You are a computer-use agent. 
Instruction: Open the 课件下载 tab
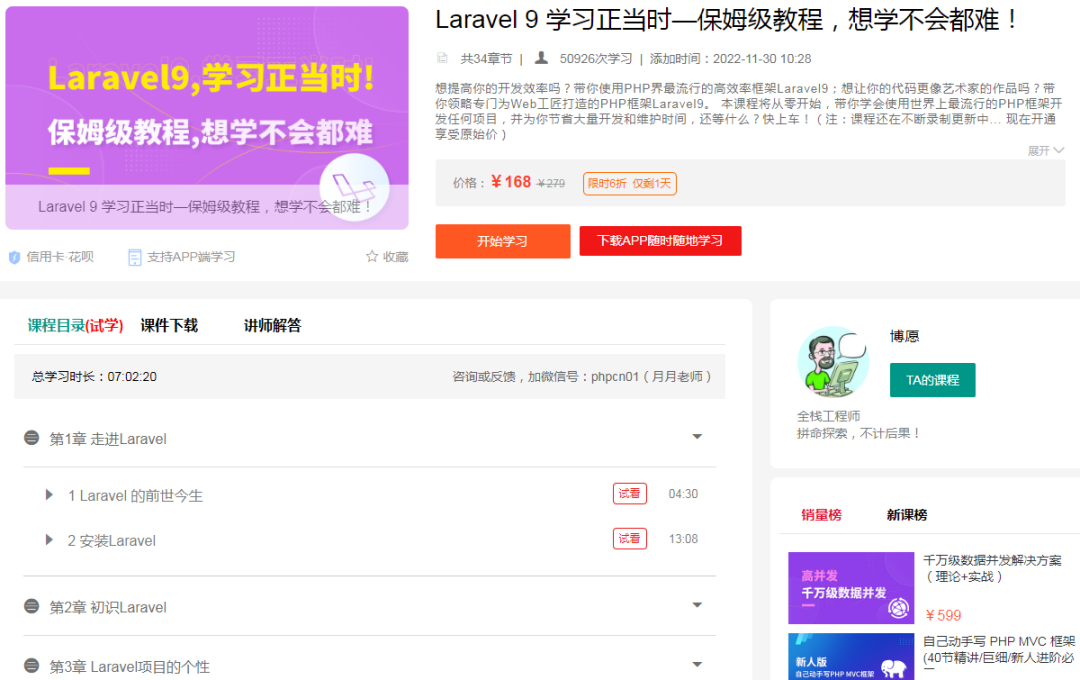click(x=169, y=326)
